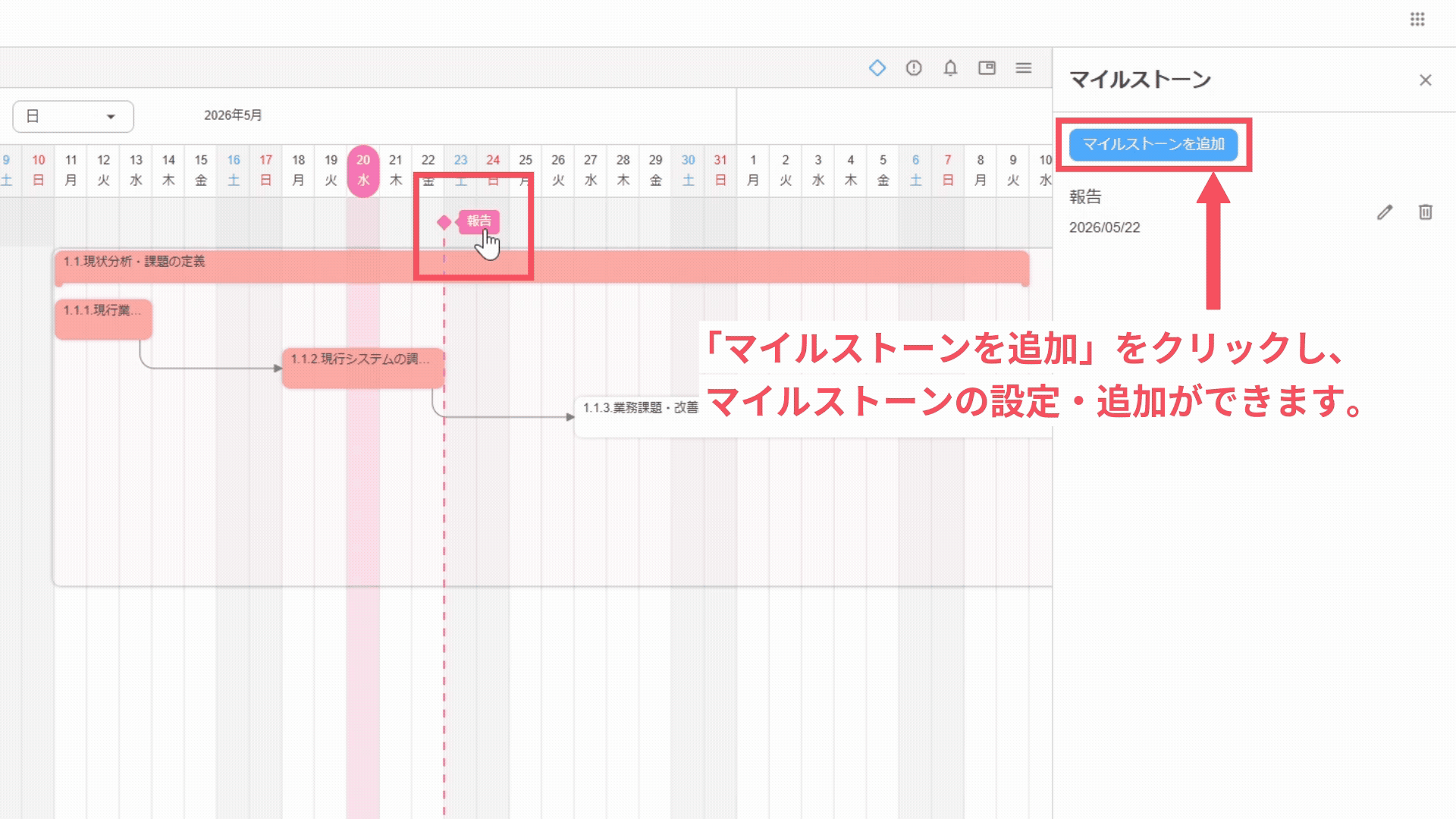Click the date column 18 月
The image size is (1456, 819).
coord(299,171)
